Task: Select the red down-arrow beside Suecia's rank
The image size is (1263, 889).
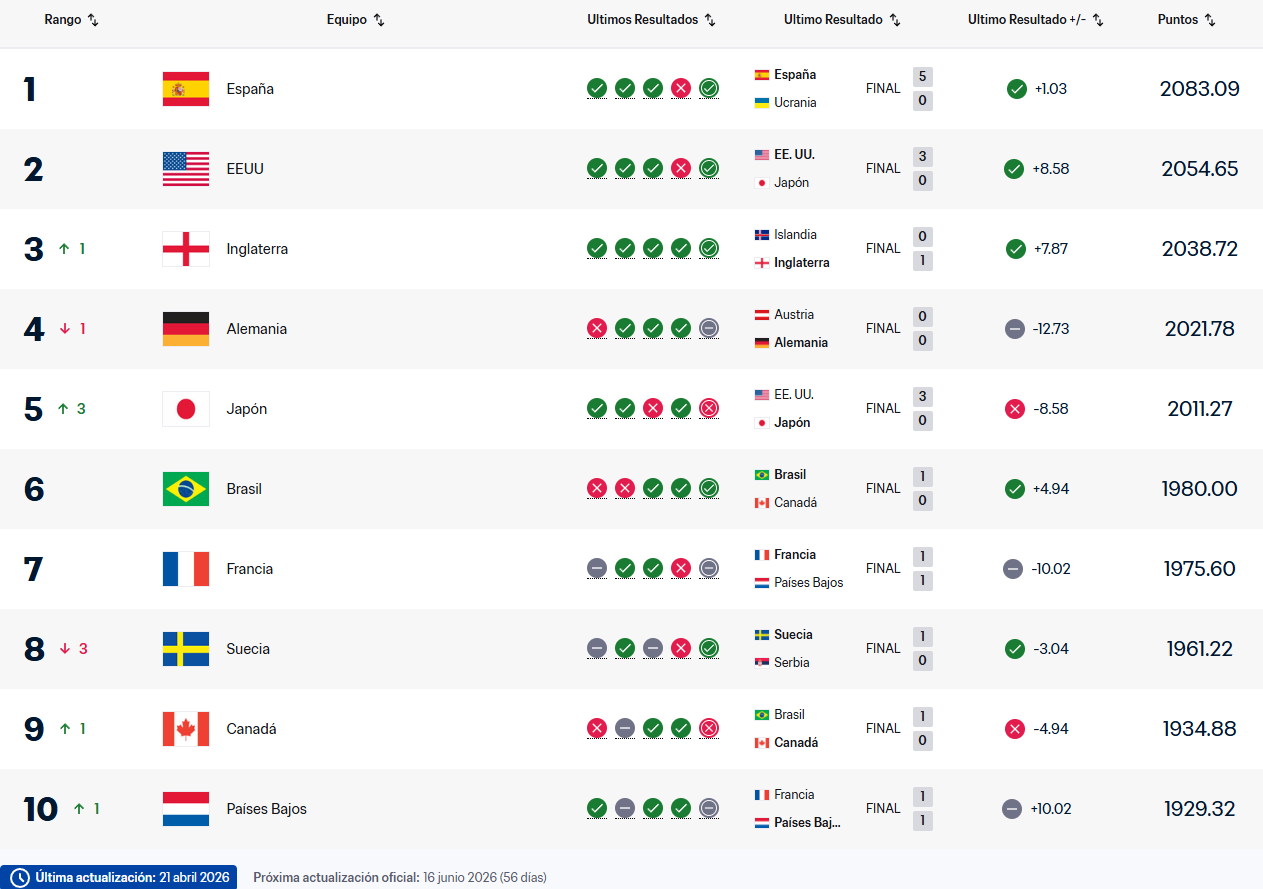Action: [63, 648]
